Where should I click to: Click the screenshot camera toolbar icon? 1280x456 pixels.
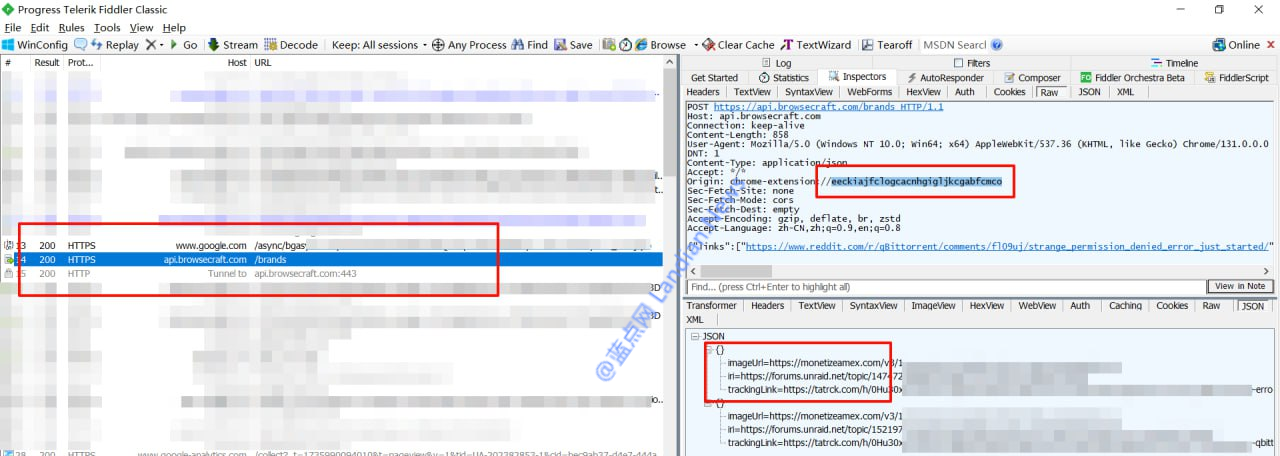[x=609, y=45]
